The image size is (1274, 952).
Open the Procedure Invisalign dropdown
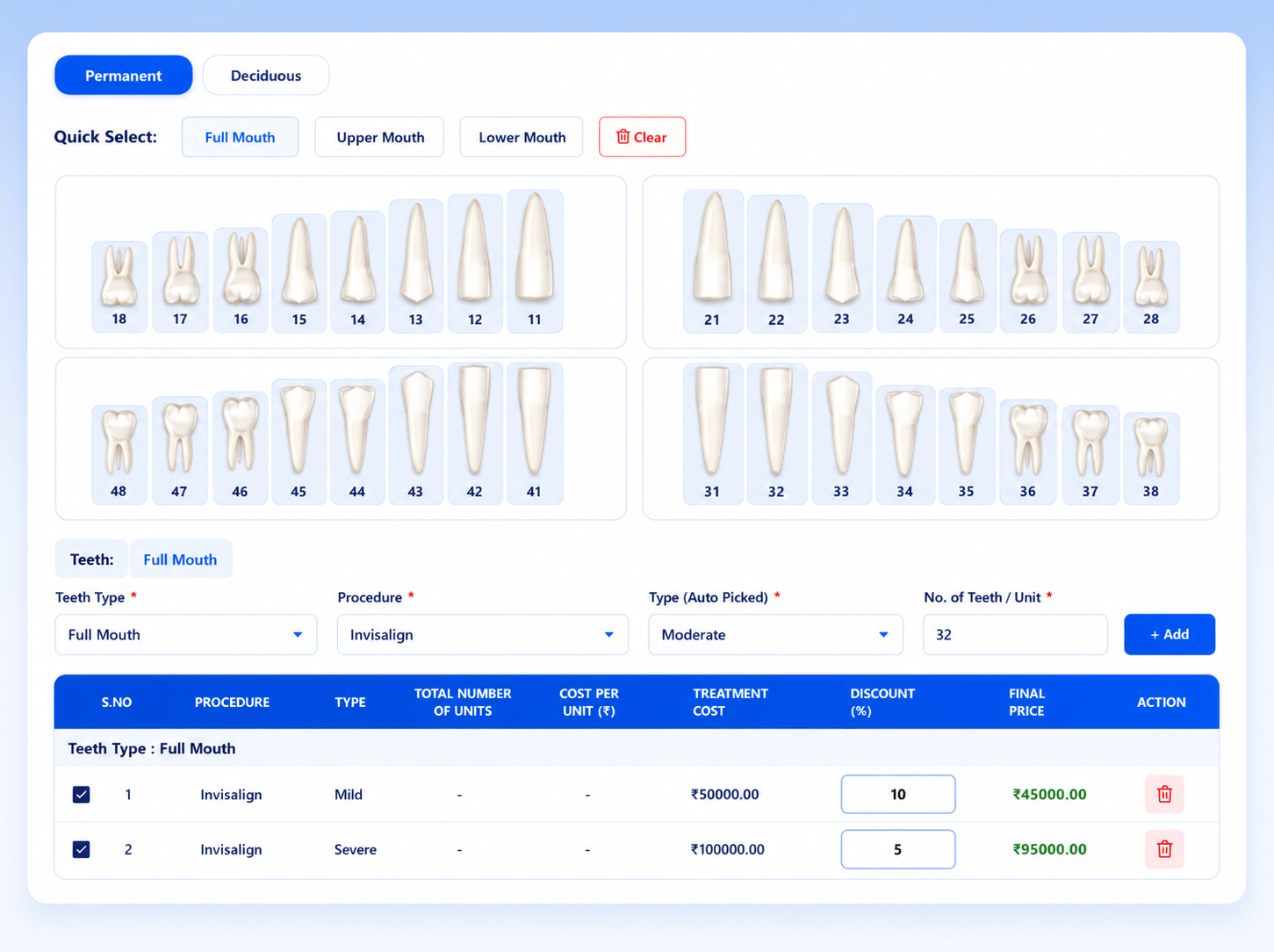(x=483, y=634)
